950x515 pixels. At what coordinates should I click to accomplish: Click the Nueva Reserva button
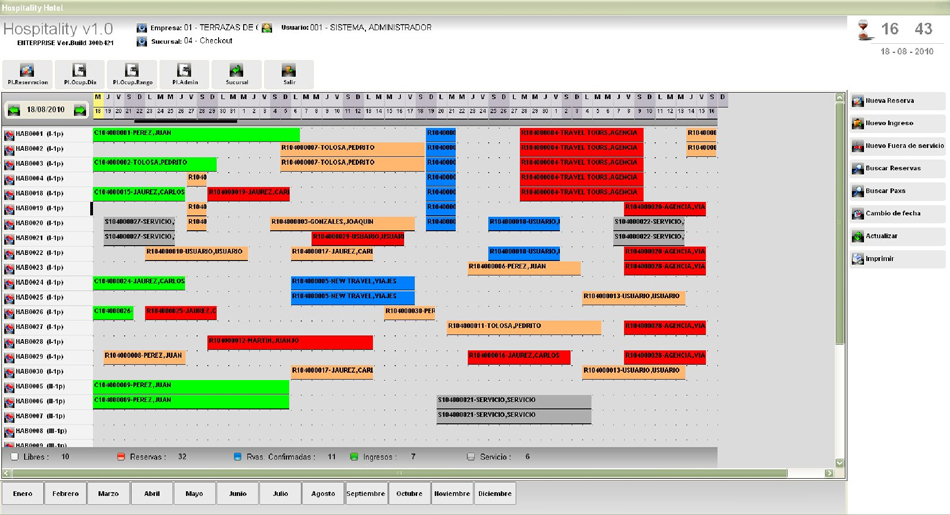pyautogui.click(x=897, y=101)
